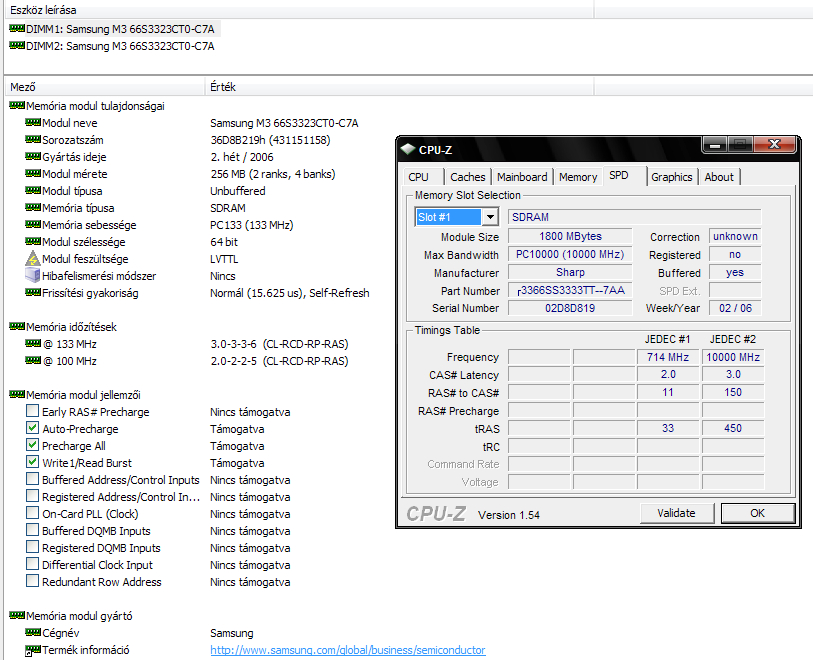Screen dimensions: 813x660
Task: Toggle Differential Clock Input checkbox
Action: pos(33,564)
